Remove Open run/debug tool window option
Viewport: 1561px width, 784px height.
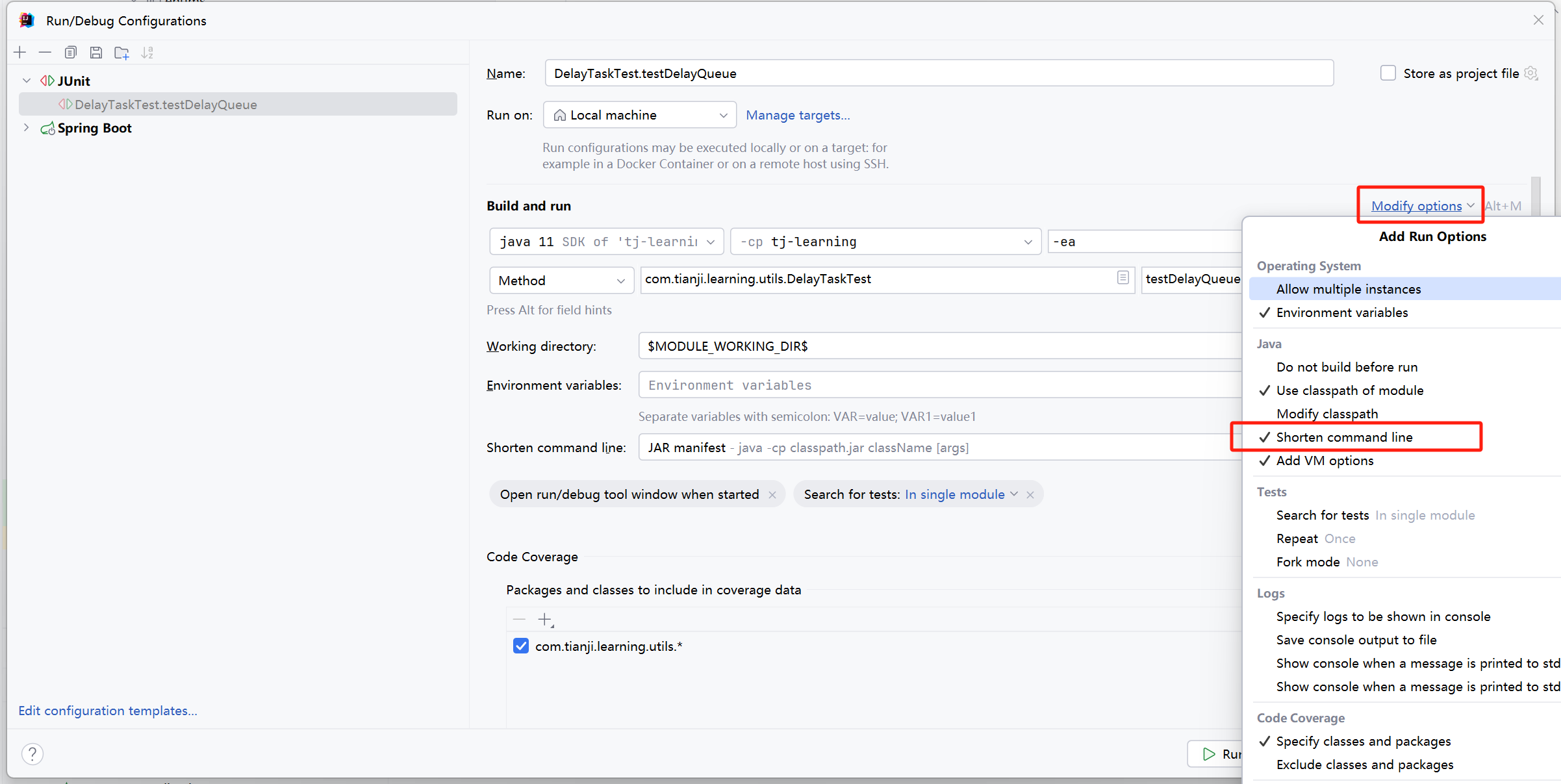click(x=772, y=495)
